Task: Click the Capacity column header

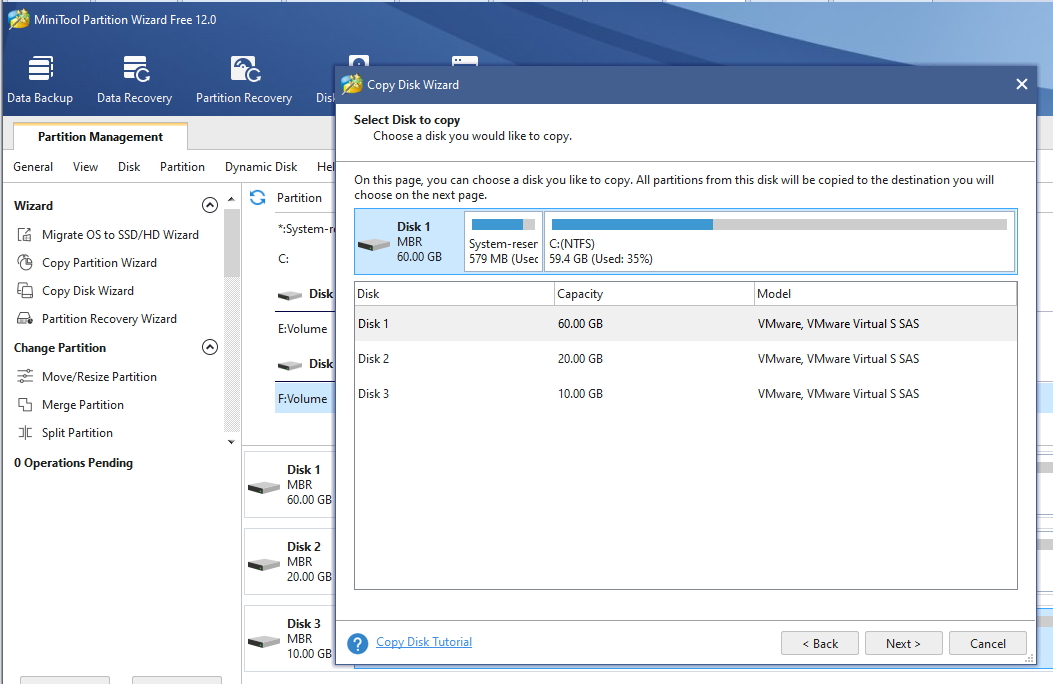Action: point(654,293)
